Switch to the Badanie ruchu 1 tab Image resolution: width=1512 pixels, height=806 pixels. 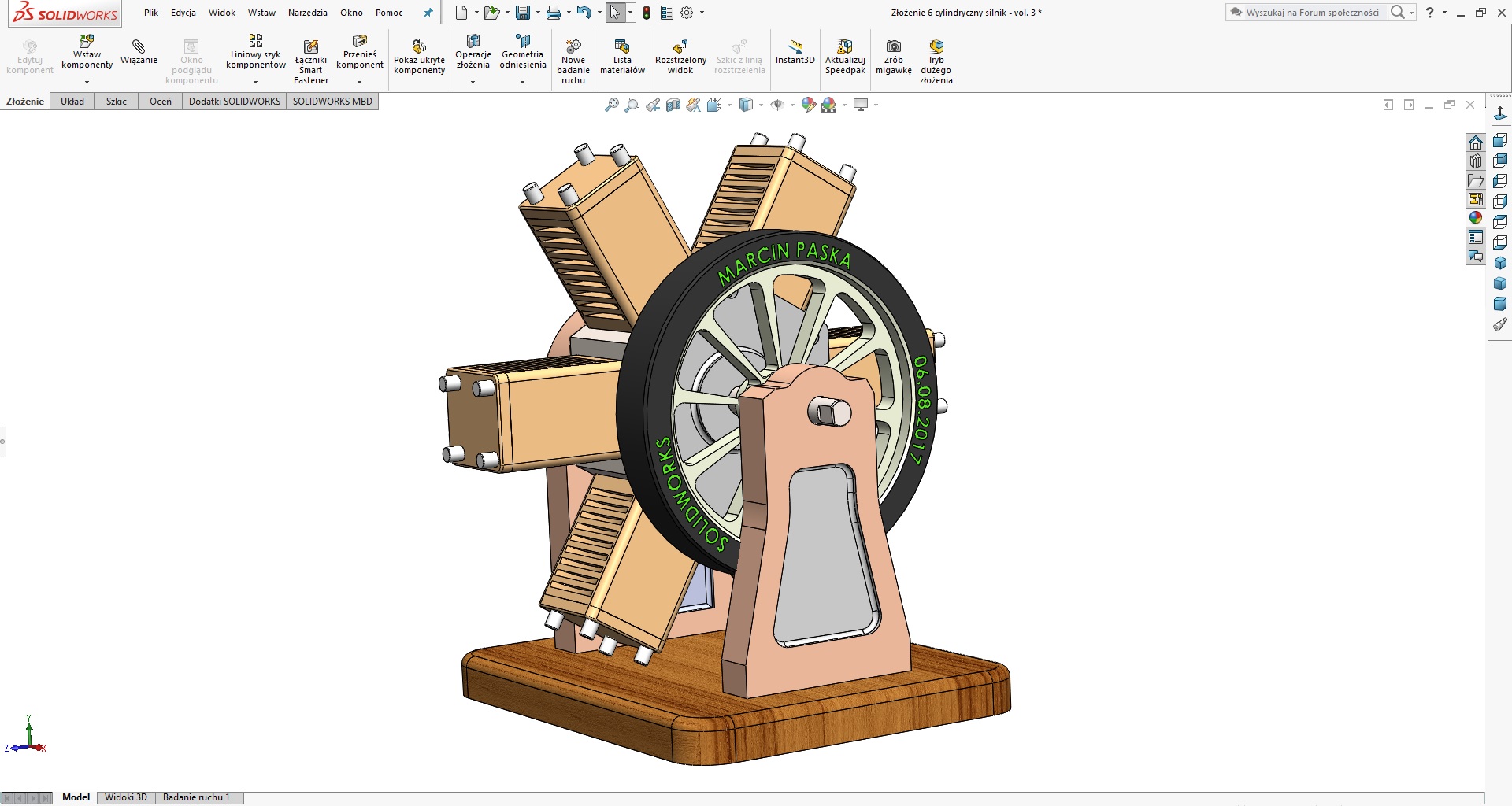click(x=198, y=797)
